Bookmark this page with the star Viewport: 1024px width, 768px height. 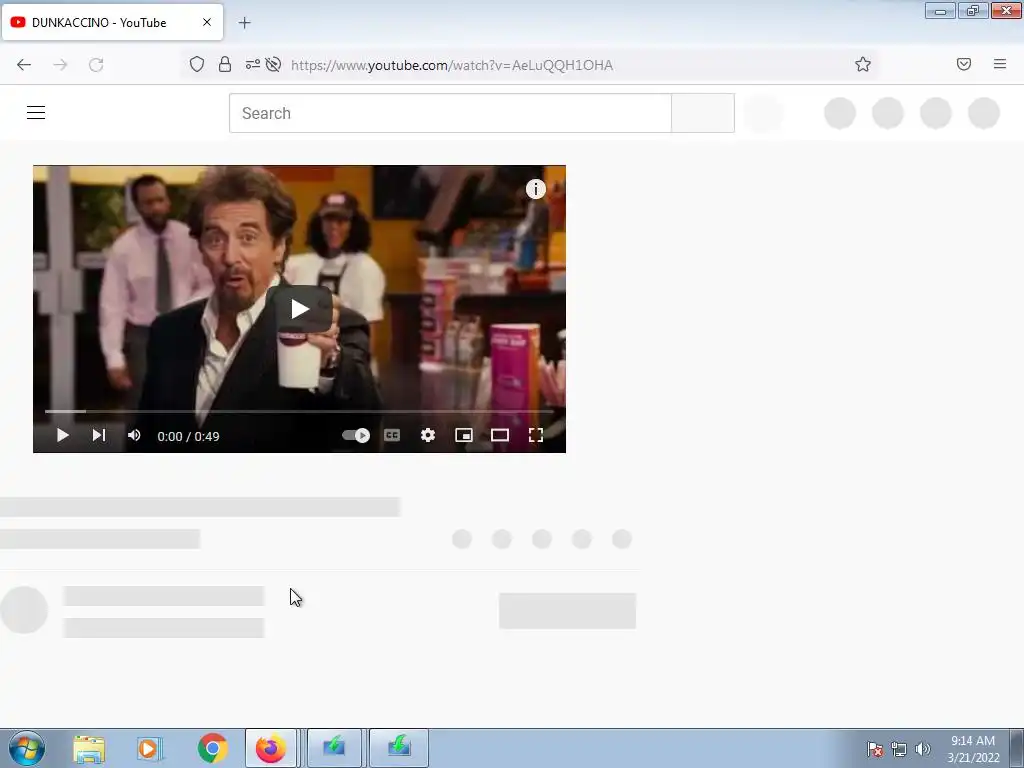pyautogui.click(x=863, y=64)
